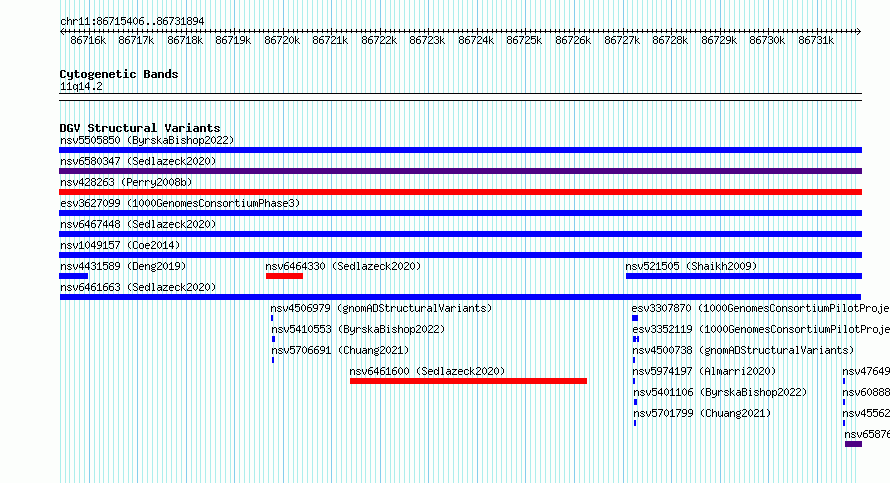This screenshot has height=483, width=890.
Task: Click the short blue bar under nsv4431589
Action: click(74, 276)
